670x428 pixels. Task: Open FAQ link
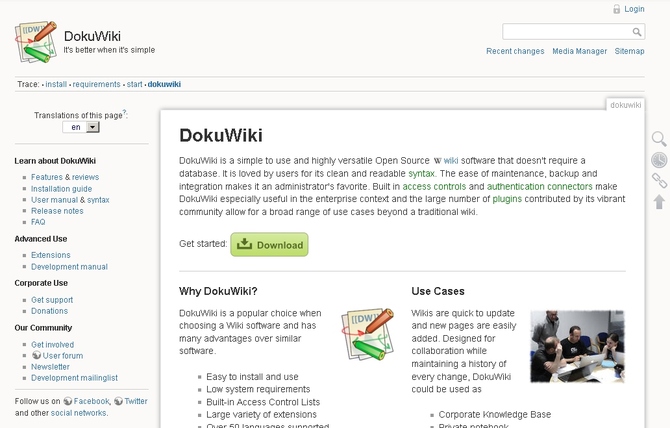coord(38,222)
